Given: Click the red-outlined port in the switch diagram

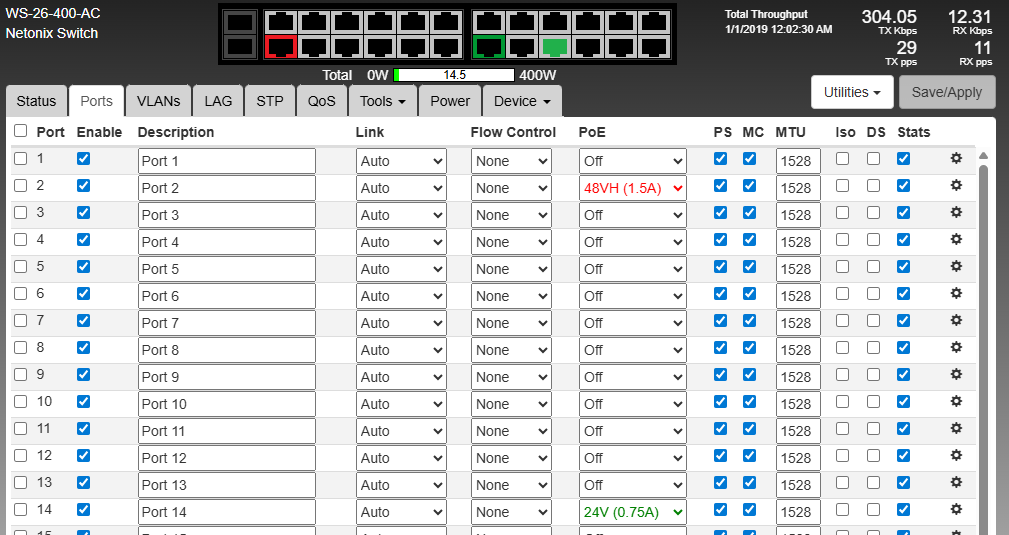Looking at the screenshot, I should [281, 46].
